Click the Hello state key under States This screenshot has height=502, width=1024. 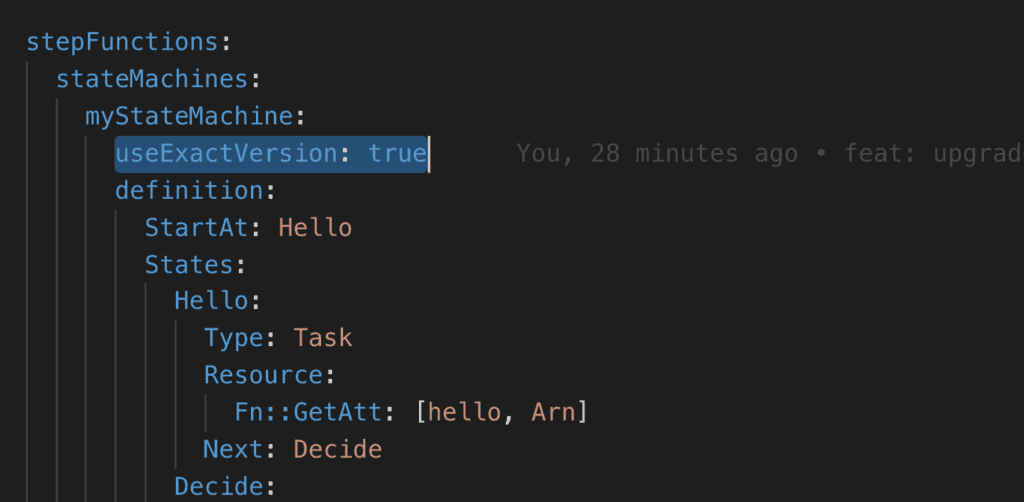pos(210,301)
